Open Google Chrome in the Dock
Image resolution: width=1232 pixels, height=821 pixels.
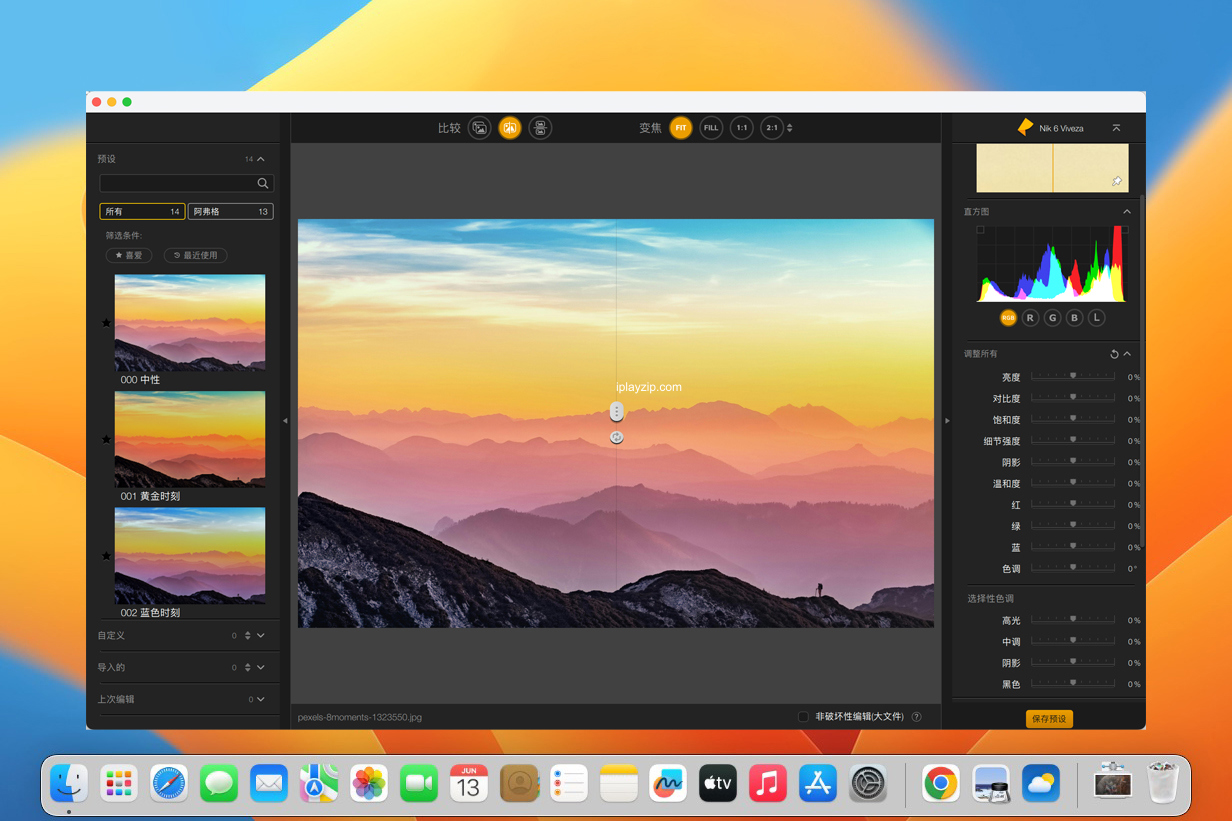[x=941, y=783]
